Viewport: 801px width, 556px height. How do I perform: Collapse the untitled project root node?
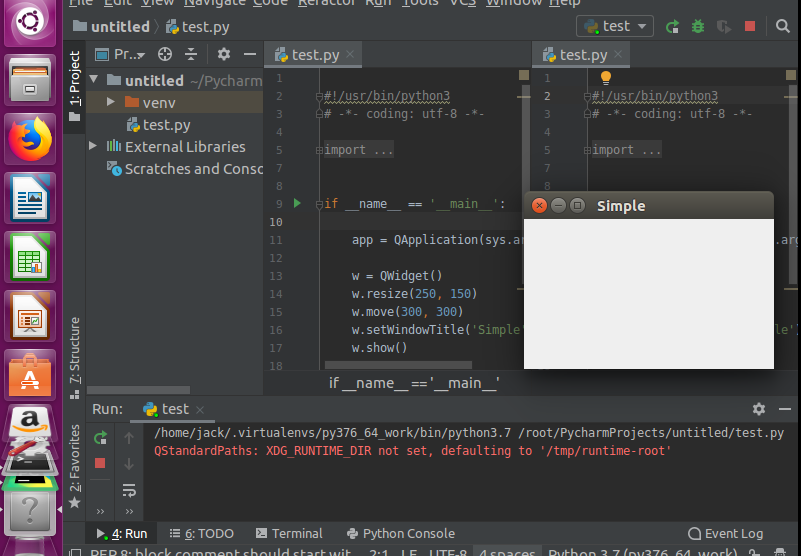pos(94,79)
